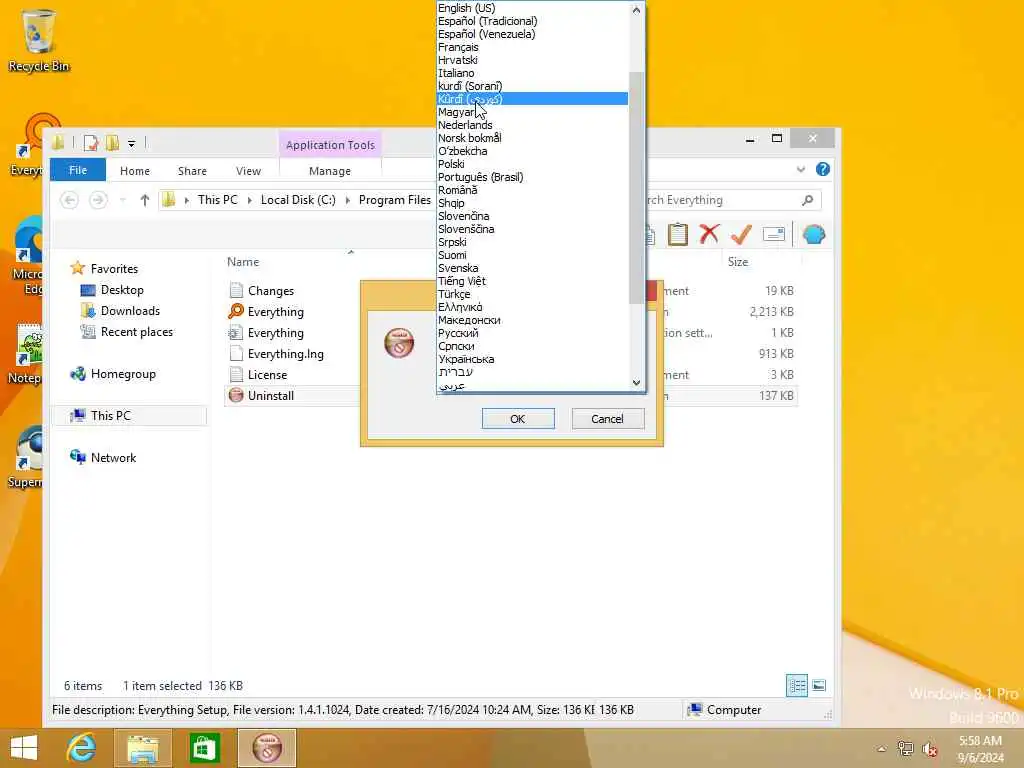Open quick access toolbar customize dropdown
Screen dimensions: 1024x768
click(x=131, y=143)
